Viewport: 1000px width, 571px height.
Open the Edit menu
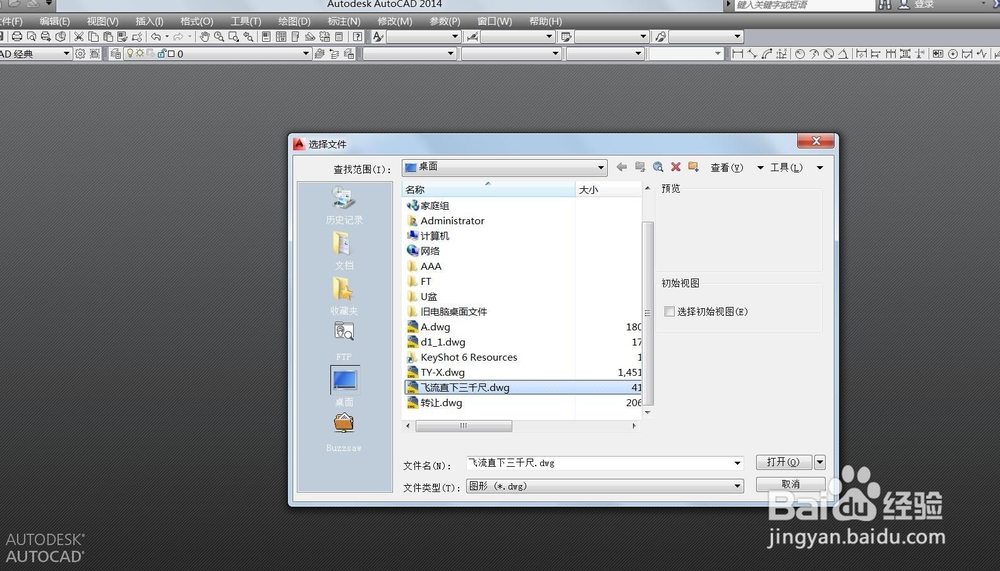[x=55, y=21]
